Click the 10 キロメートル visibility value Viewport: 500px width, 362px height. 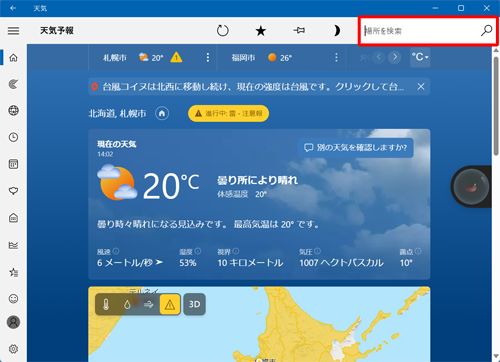point(250,263)
